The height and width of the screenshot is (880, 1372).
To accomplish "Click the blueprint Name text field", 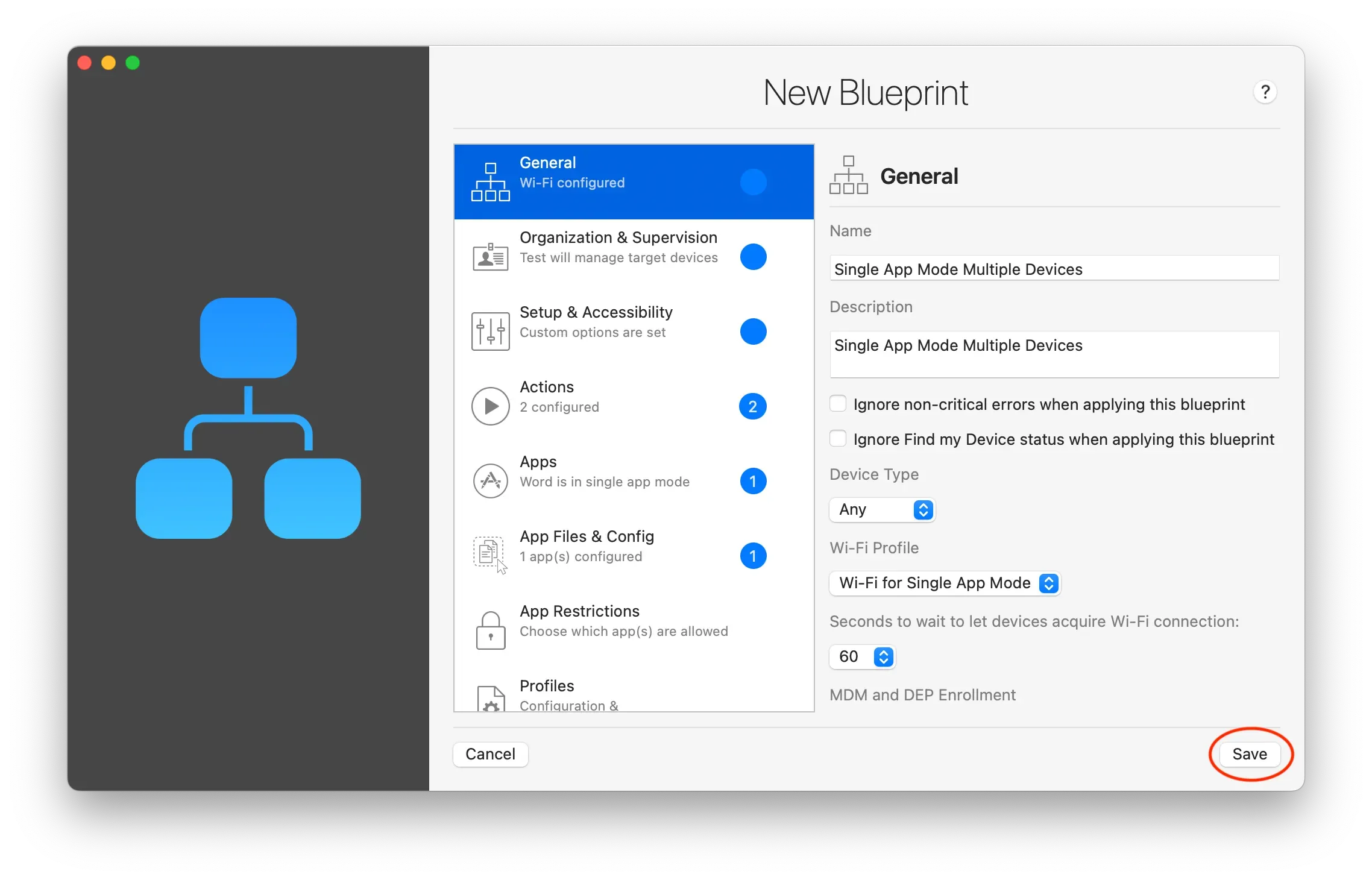I will click(x=1054, y=269).
